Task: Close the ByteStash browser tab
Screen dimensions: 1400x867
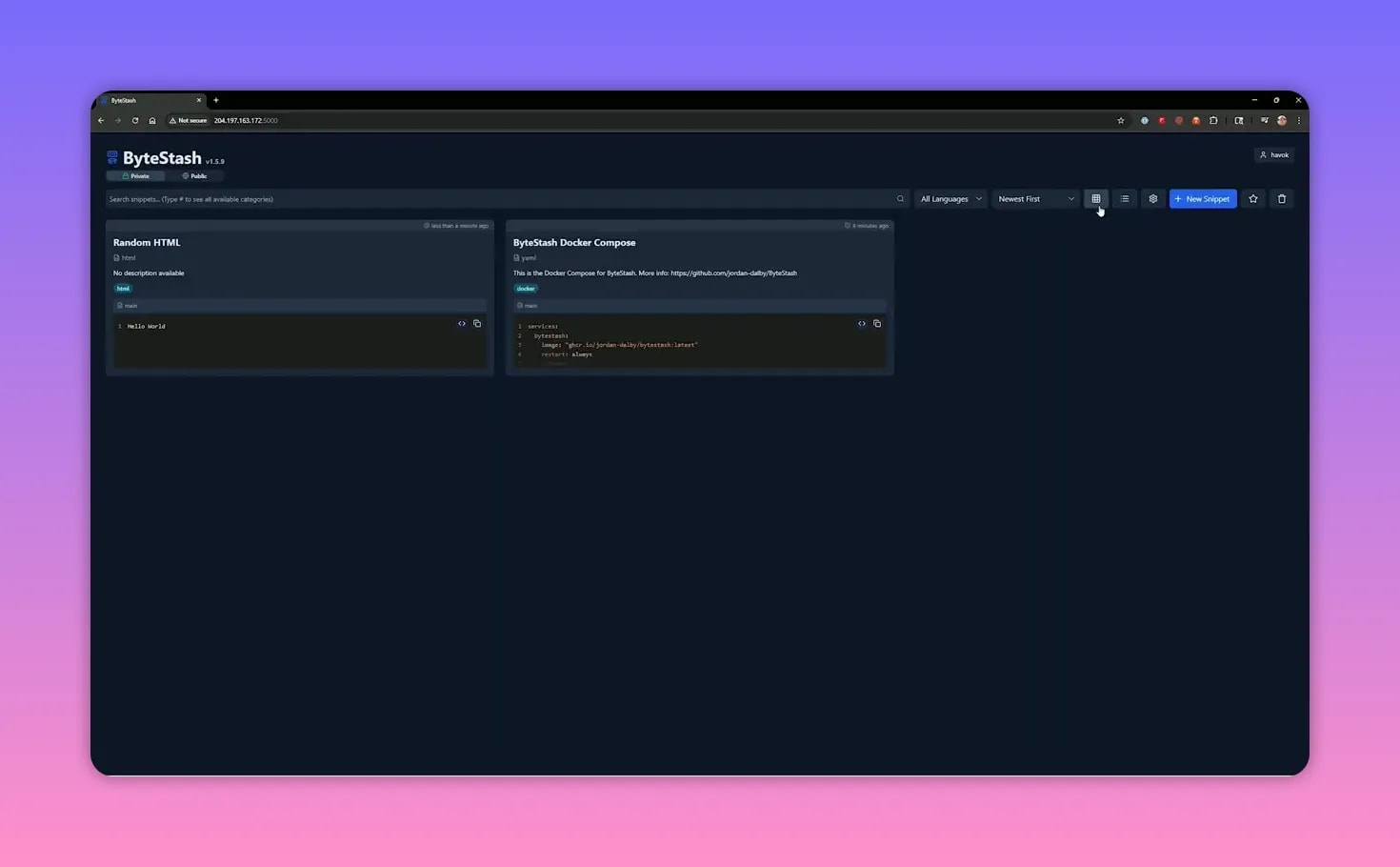Action: tap(199, 100)
